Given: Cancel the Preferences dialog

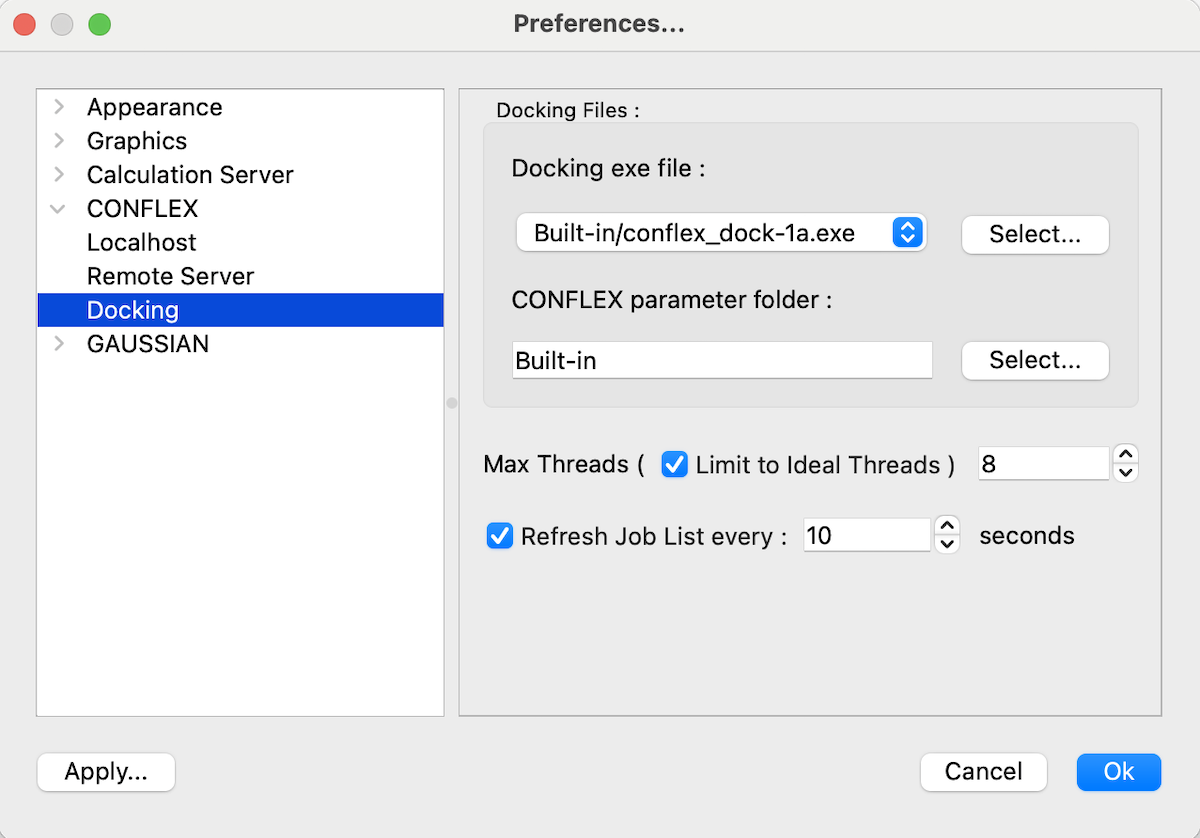Looking at the screenshot, I should (983, 771).
